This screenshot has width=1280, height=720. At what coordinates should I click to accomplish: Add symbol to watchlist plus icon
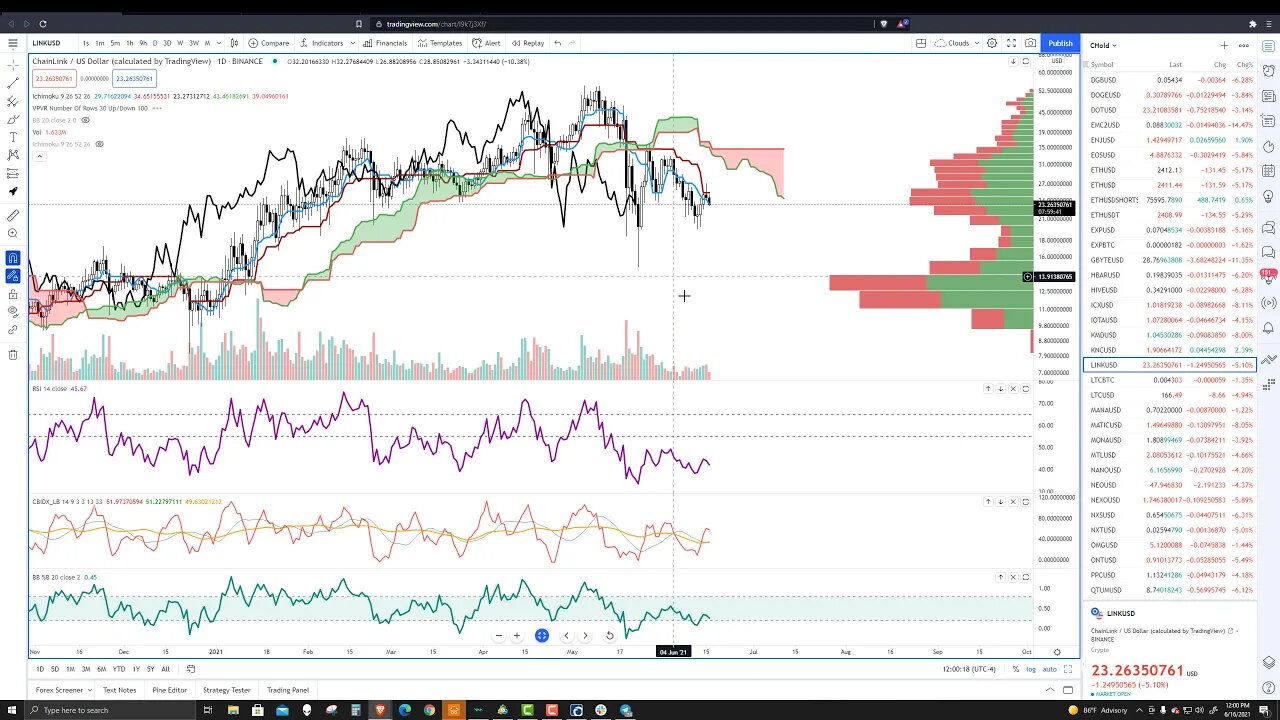pos(1223,45)
